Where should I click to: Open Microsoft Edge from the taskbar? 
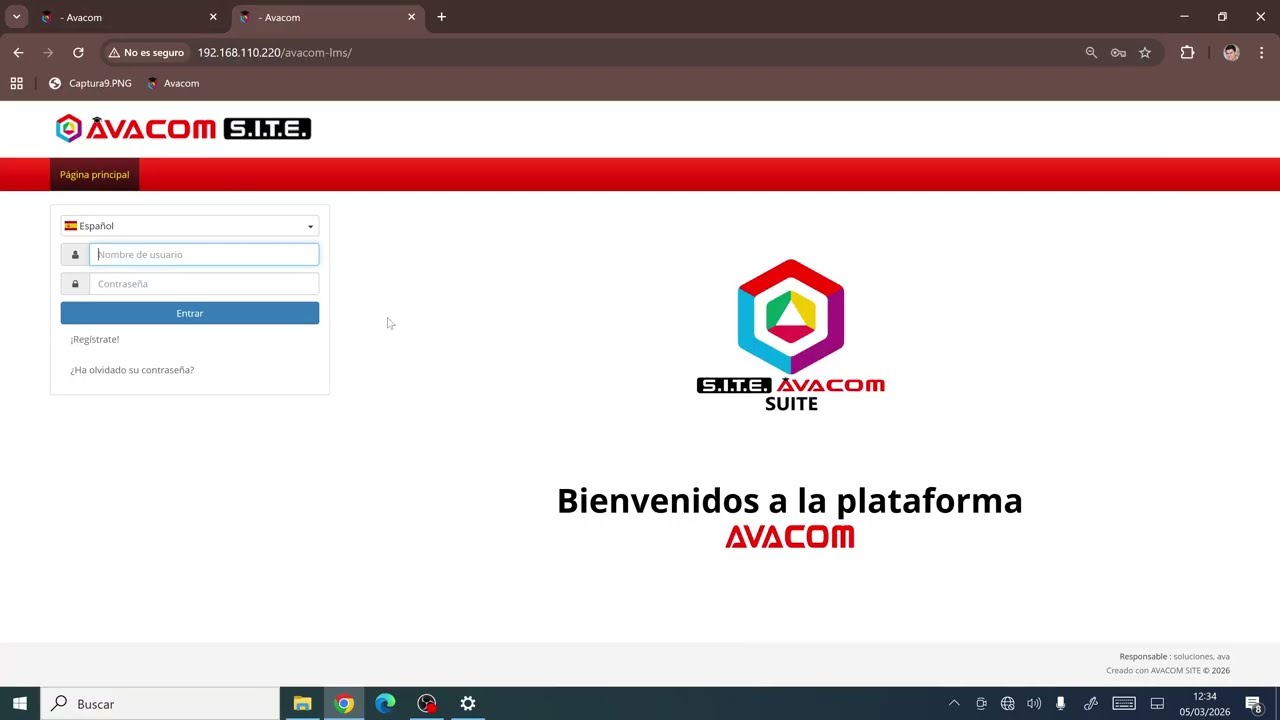click(x=385, y=704)
